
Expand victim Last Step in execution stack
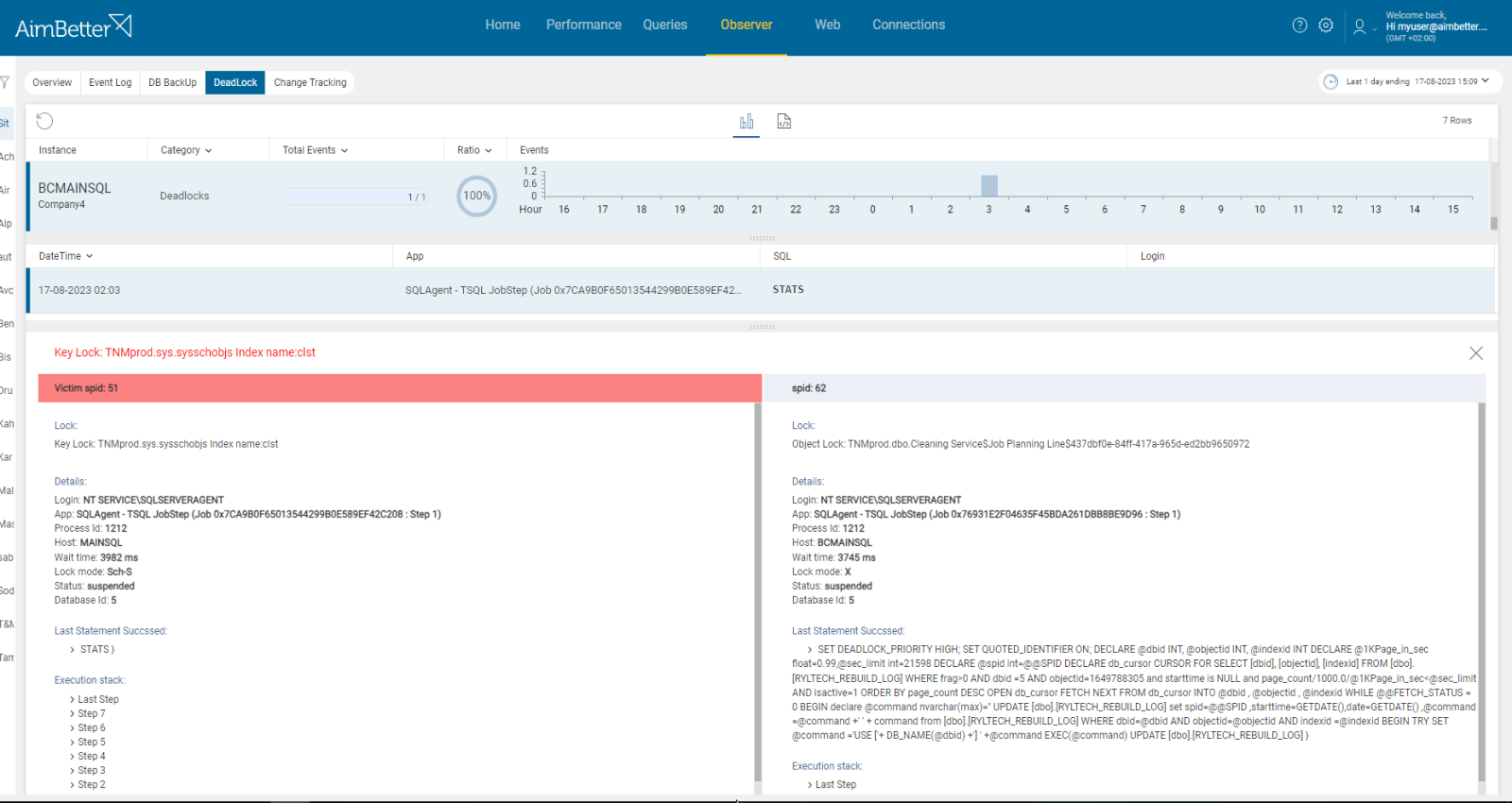pyautogui.click(x=73, y=700)
